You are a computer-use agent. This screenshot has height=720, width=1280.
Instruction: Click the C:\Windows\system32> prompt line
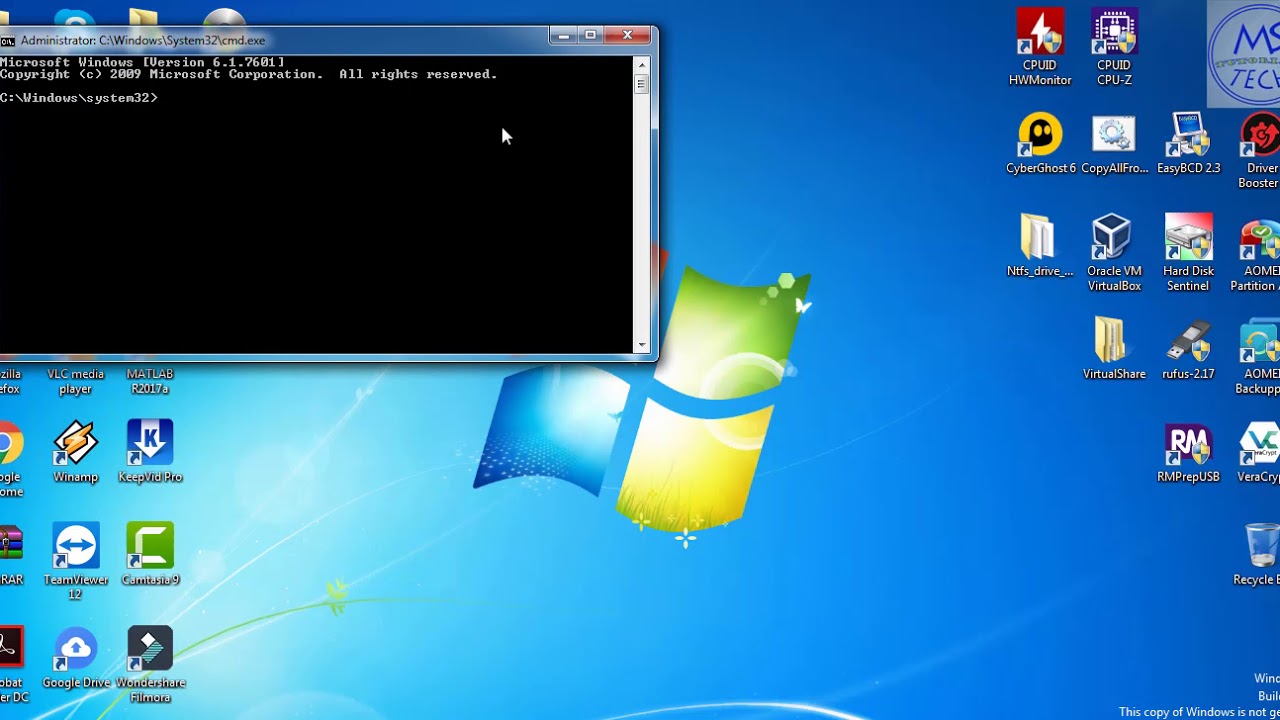coord(79,98)
